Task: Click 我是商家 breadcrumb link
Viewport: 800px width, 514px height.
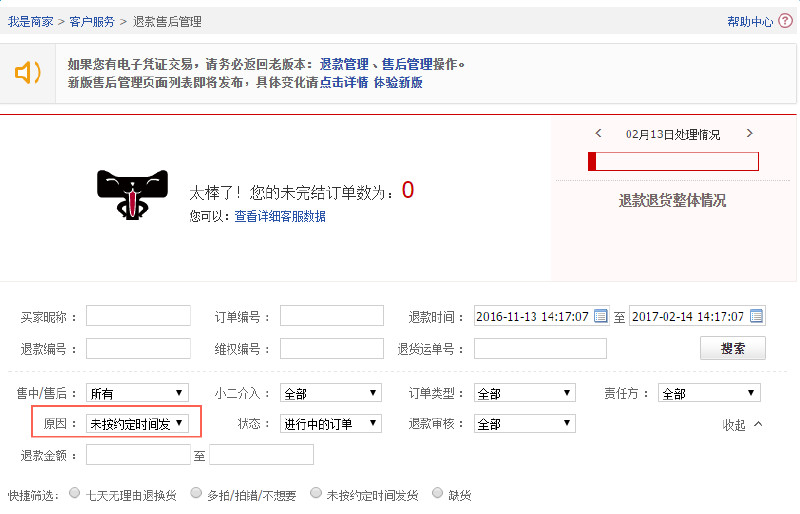Action: click(31, 21)
